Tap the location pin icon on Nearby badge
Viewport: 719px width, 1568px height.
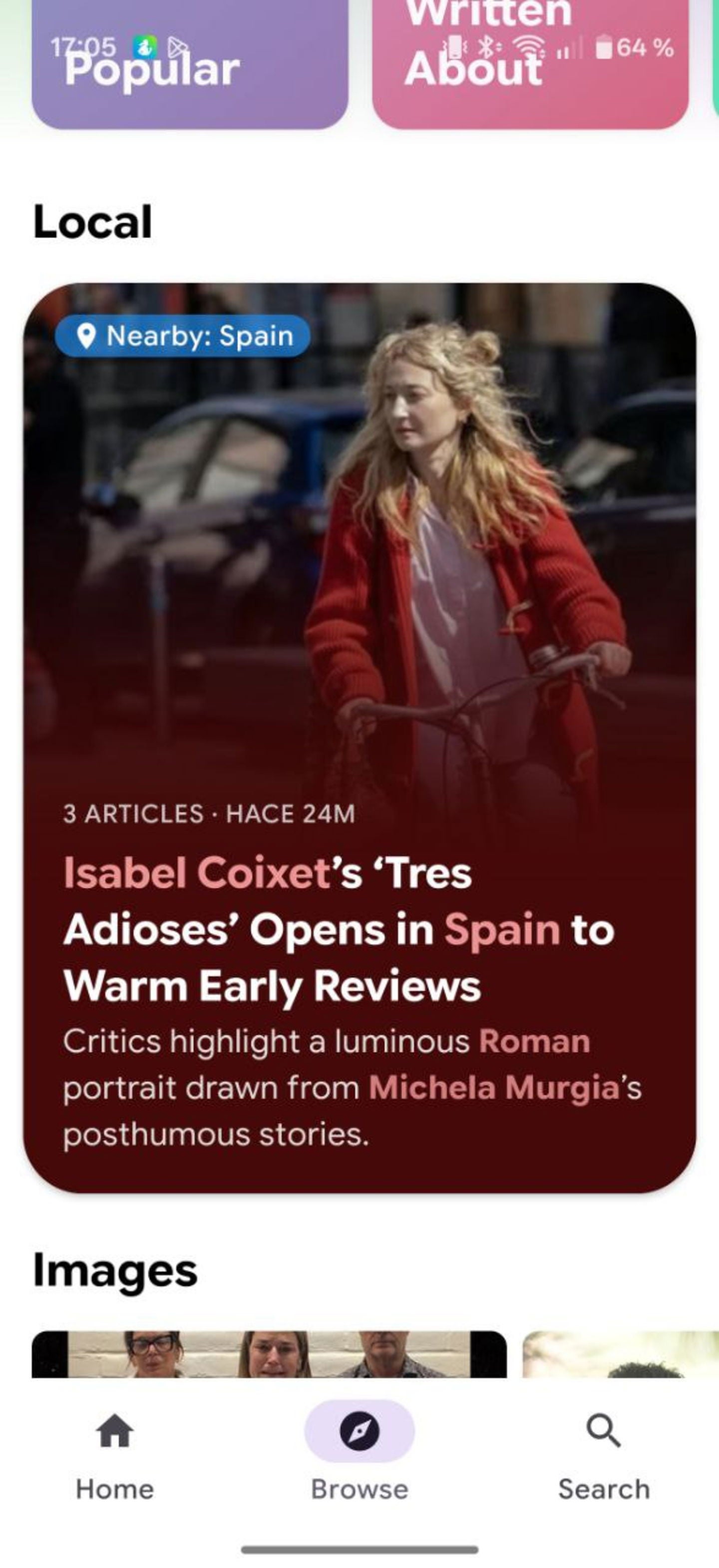(x=86, y=336)
